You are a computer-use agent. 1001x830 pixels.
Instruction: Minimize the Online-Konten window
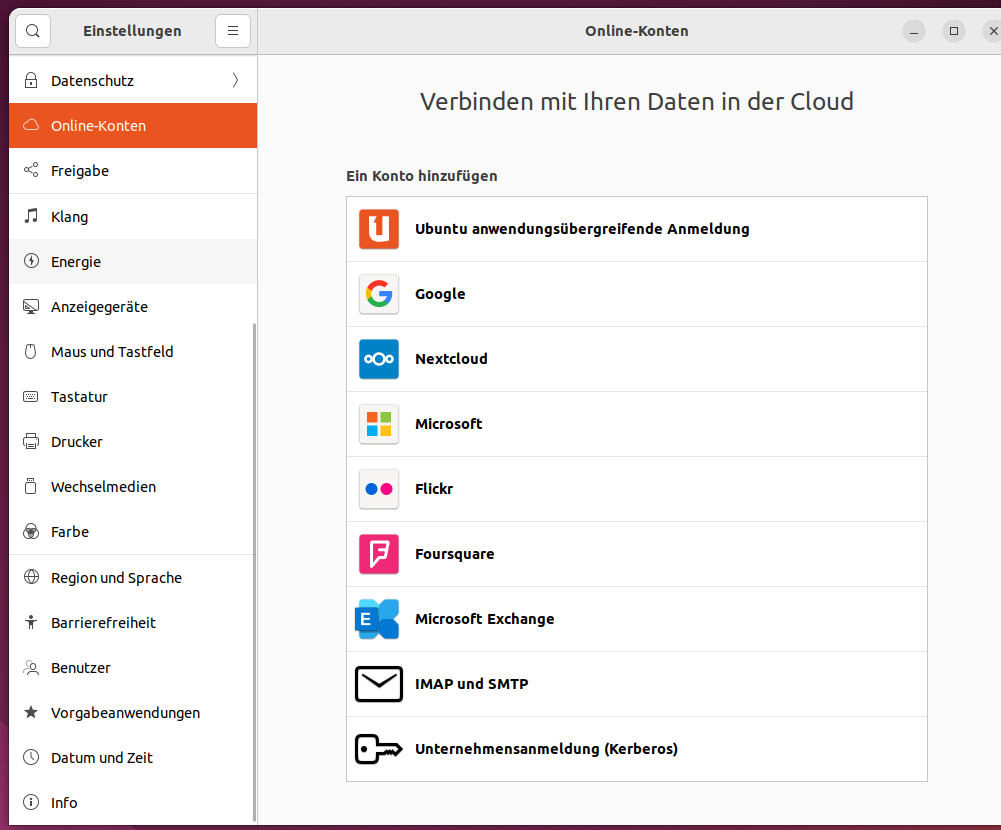pyautogui.click(x=914, y=31)
